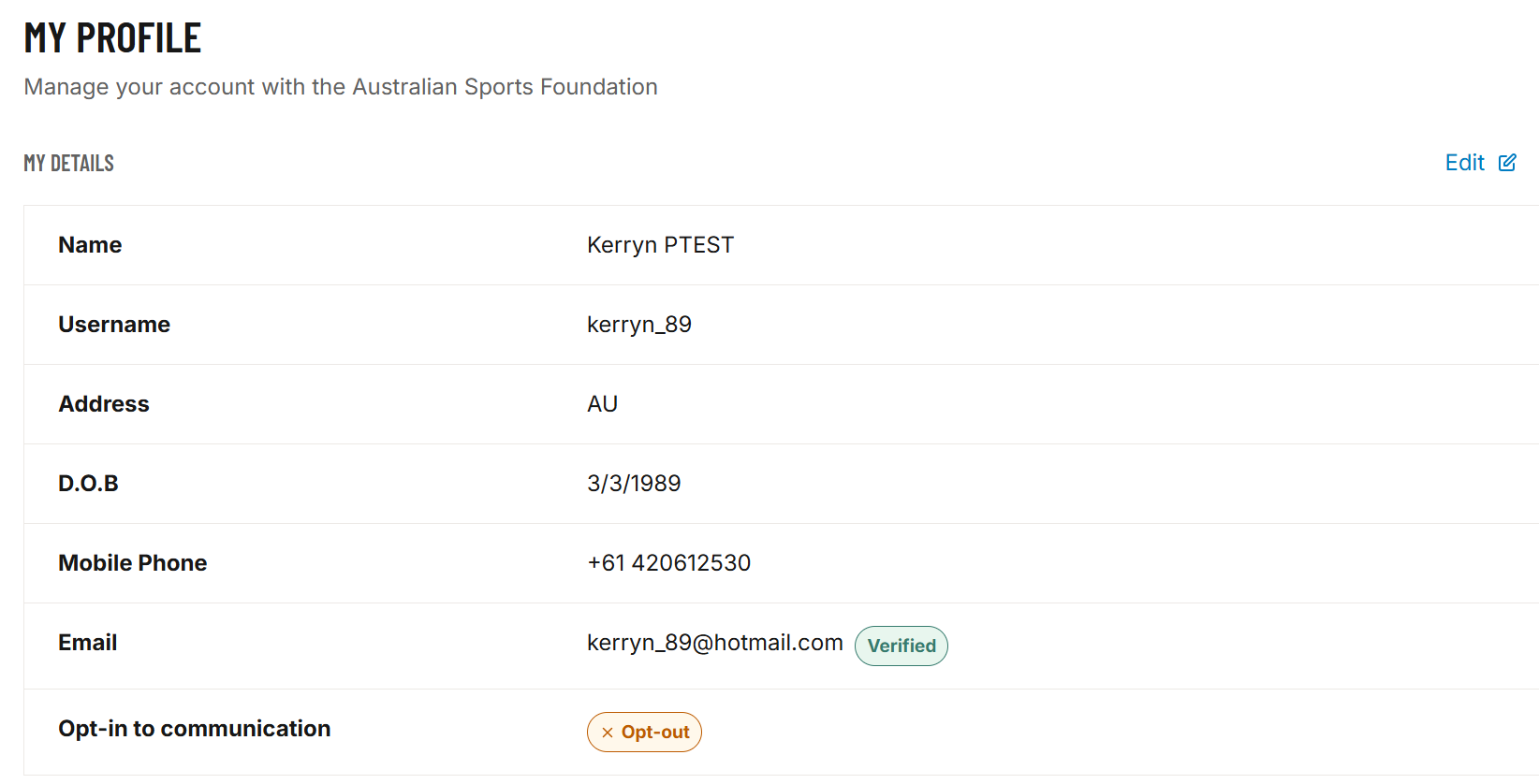Click the Opt-in to communication label

195,729
